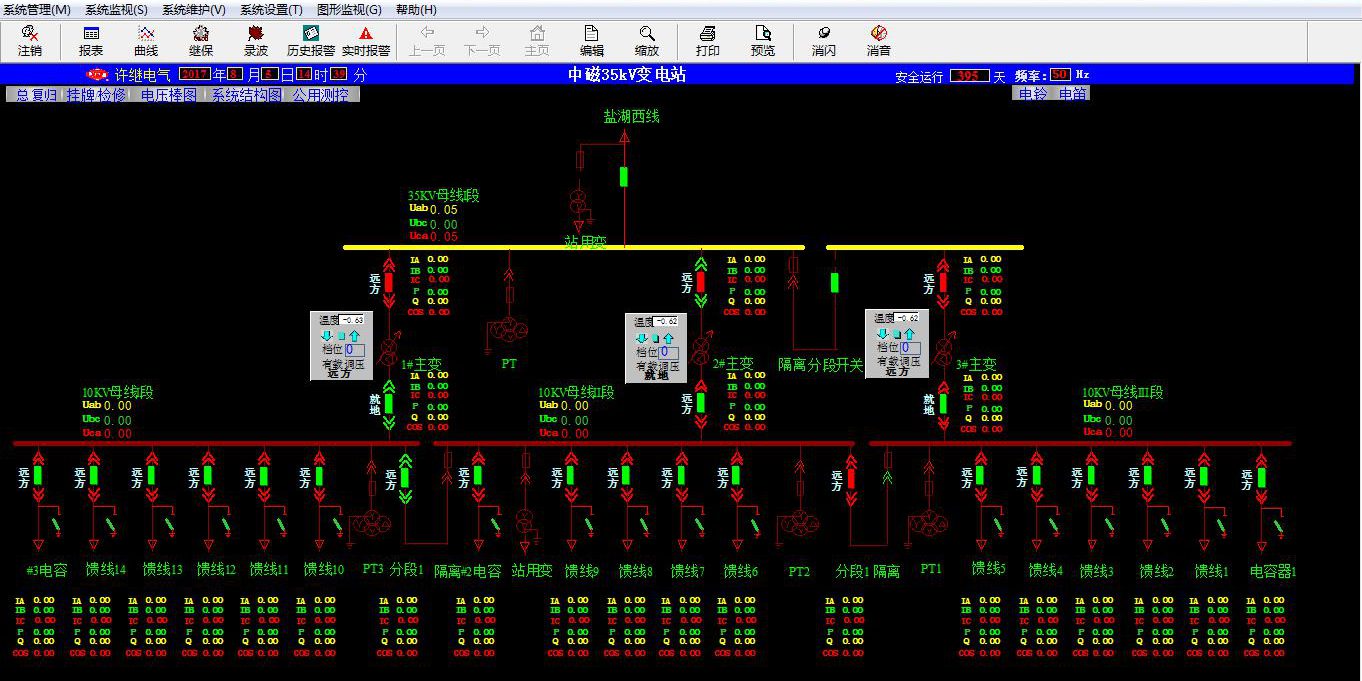Click the 消音 mute sound icon
Image resolution: width=1362 pixels, height=681 pixels.
pyautogui.click(x=879, y=40)
